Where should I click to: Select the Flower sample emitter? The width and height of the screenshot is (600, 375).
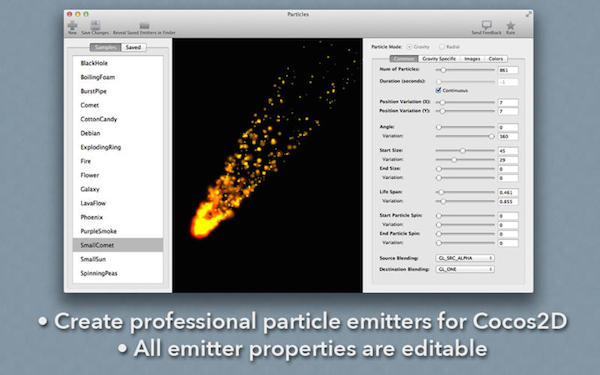pyautogui.click(x=118, y=175)
